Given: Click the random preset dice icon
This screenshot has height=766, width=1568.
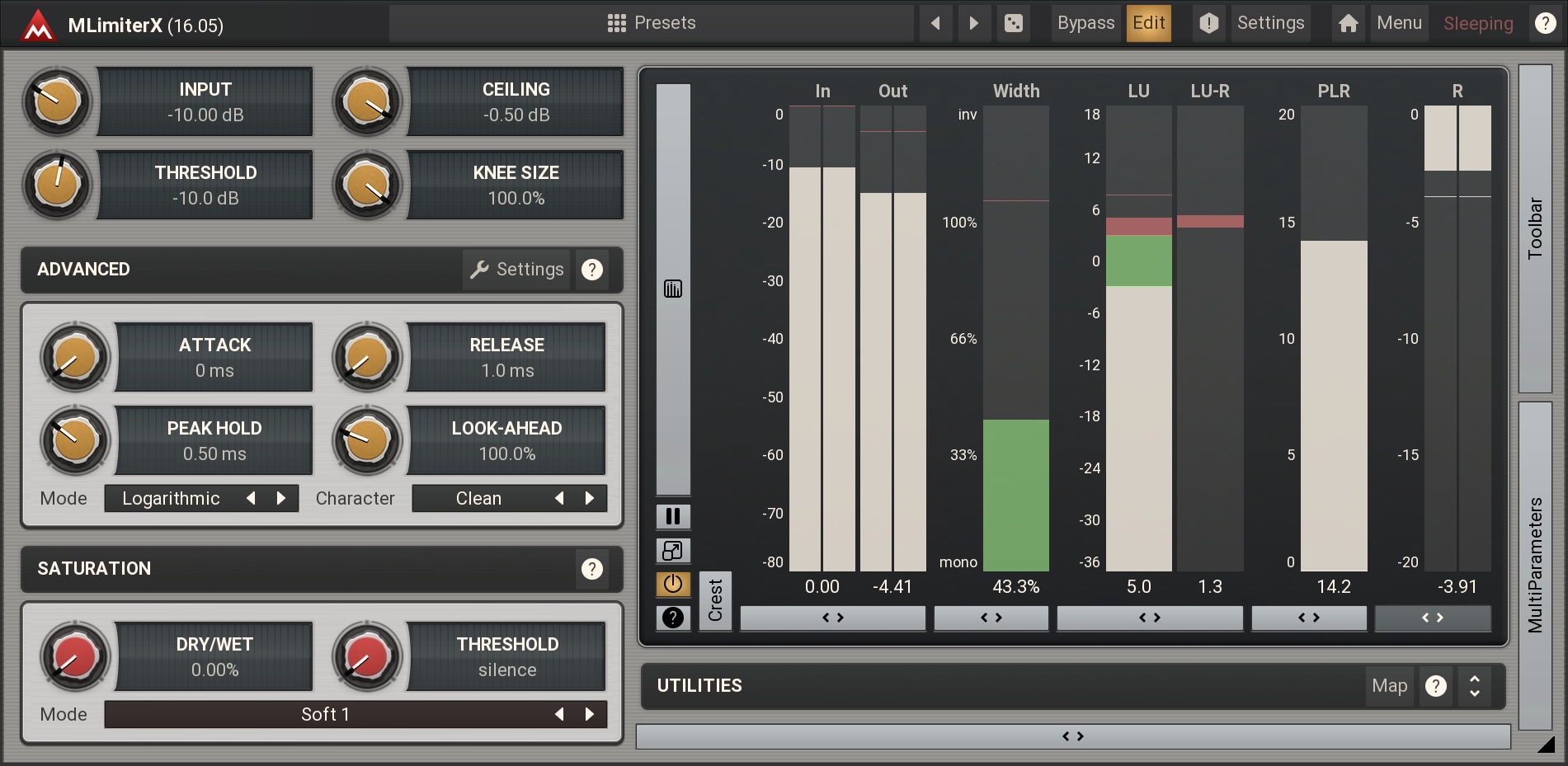Looking at the screenshot, I should 1014,23.
